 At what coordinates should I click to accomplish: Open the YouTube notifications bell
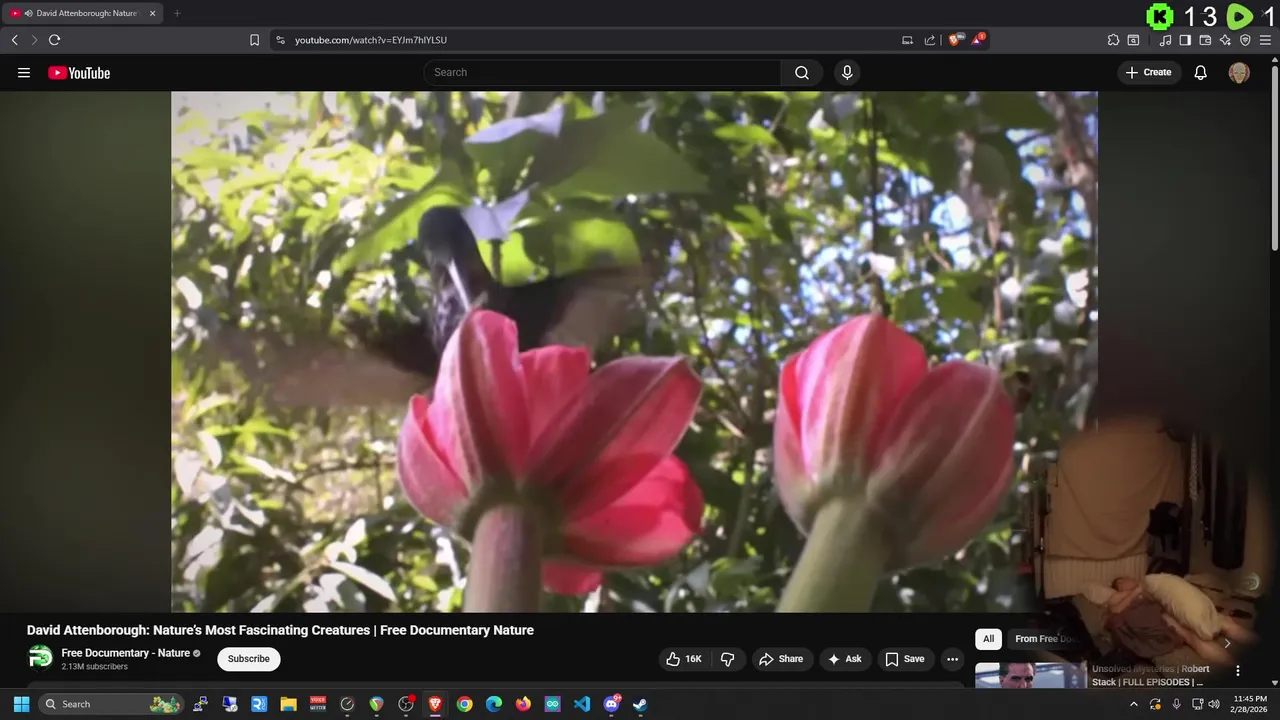point(1201,72)
